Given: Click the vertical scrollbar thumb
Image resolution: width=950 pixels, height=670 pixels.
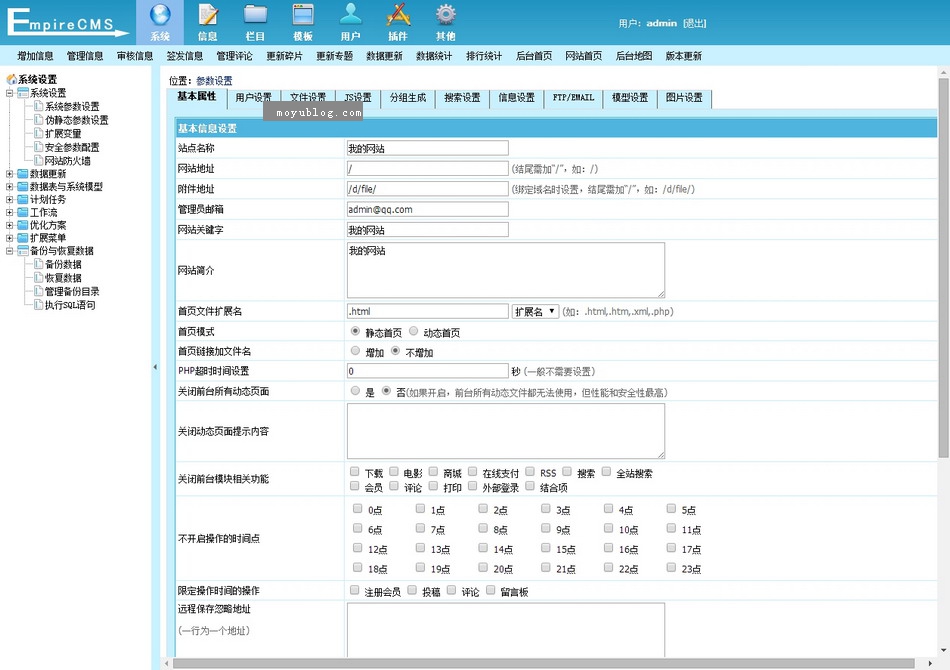Looking at the screenshot, I should [943, 268].
